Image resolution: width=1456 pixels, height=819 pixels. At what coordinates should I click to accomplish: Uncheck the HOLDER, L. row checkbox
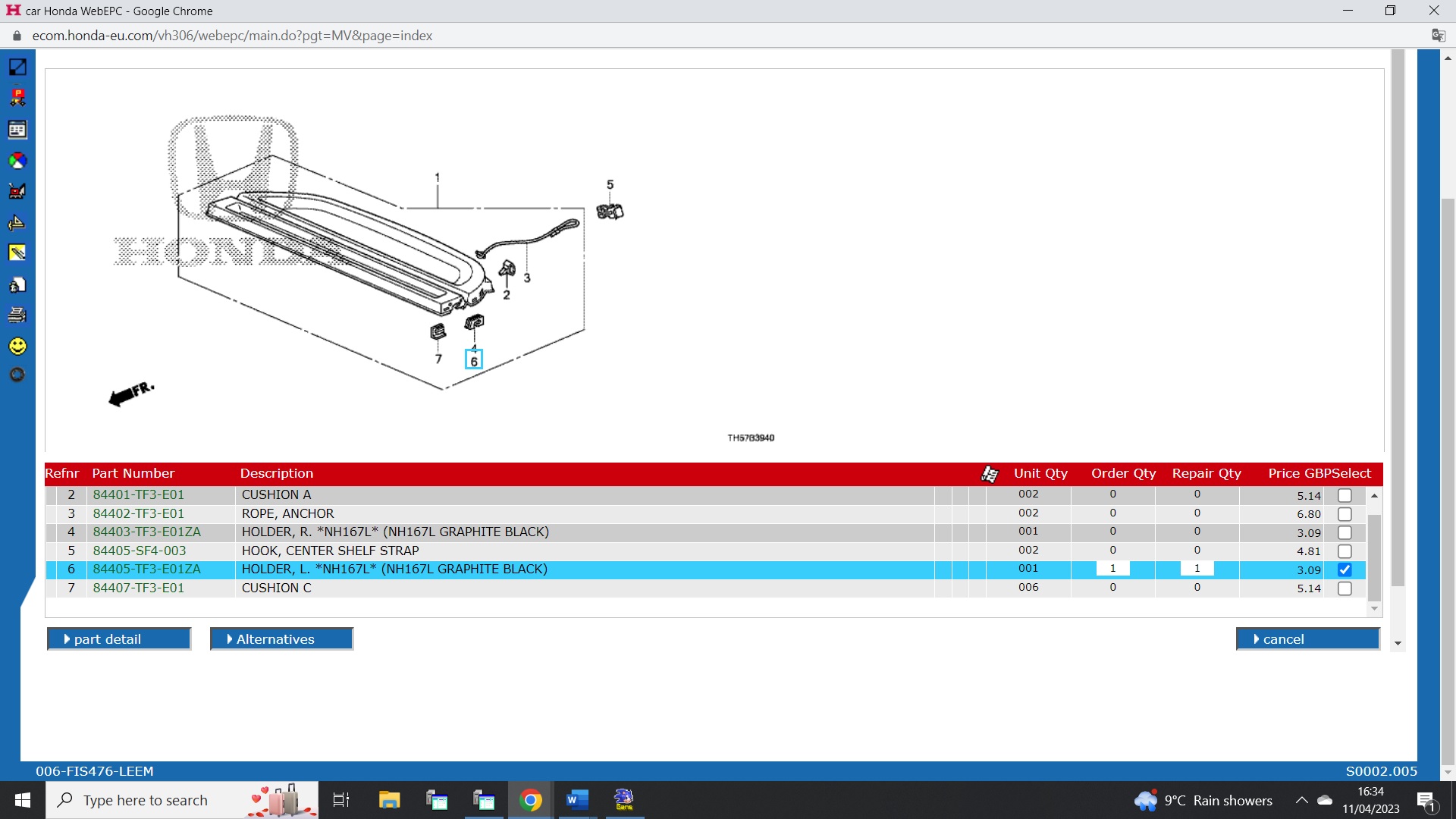point(1345,570)
